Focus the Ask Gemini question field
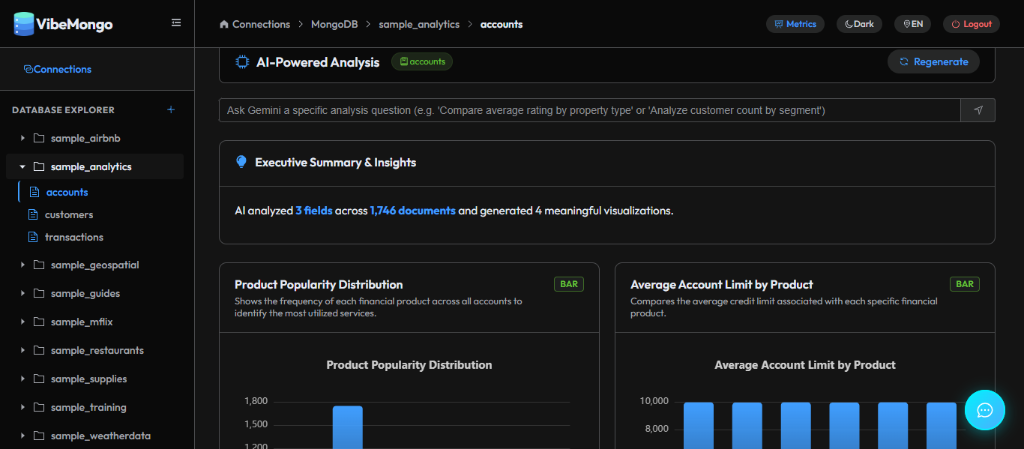This screenshot has height=449, width=1024. [589, 110]
